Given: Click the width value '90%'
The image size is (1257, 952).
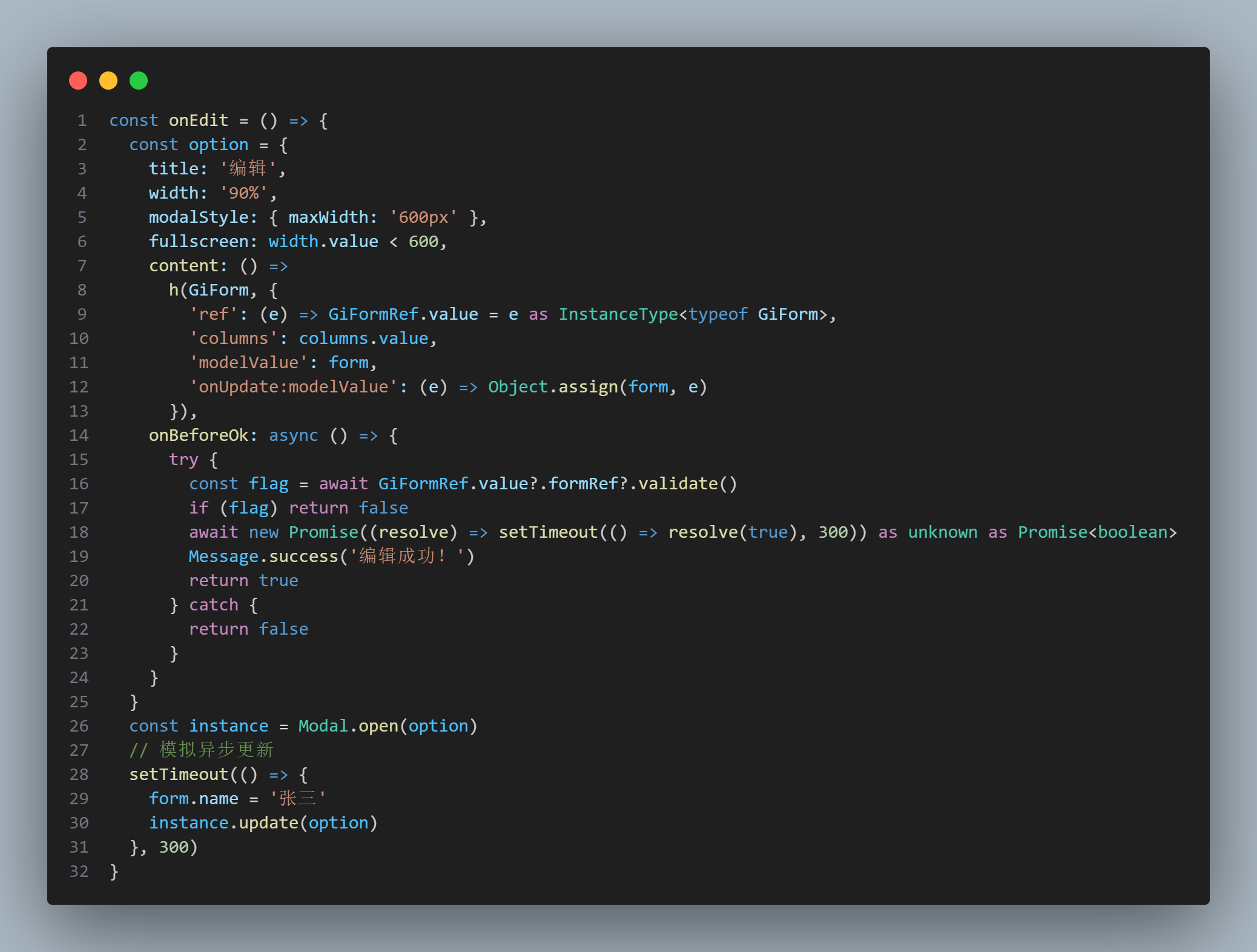Looking at the screenshot, I should 243,193.
